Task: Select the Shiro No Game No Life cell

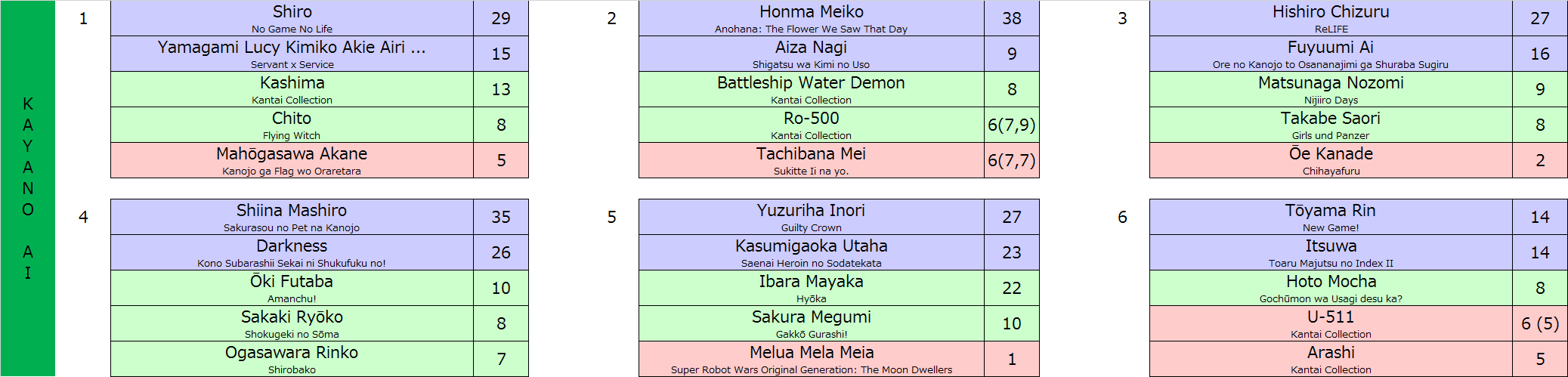Action: click(292, 18)
